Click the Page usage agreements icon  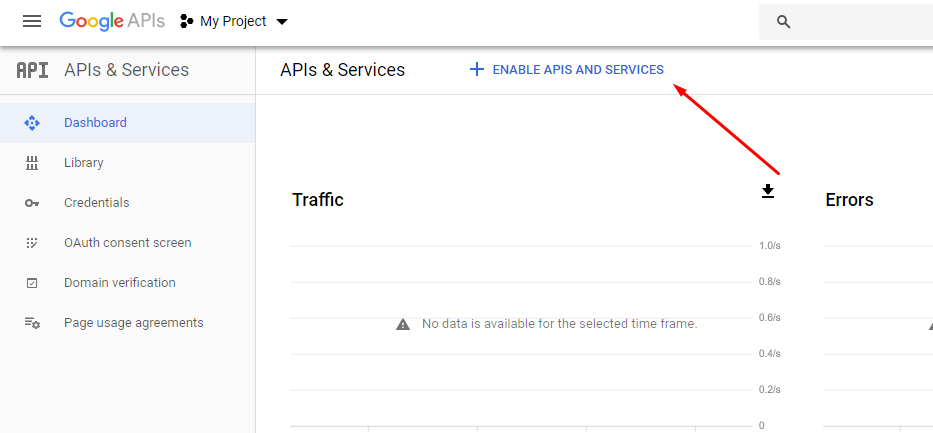[x=31, y=323]
